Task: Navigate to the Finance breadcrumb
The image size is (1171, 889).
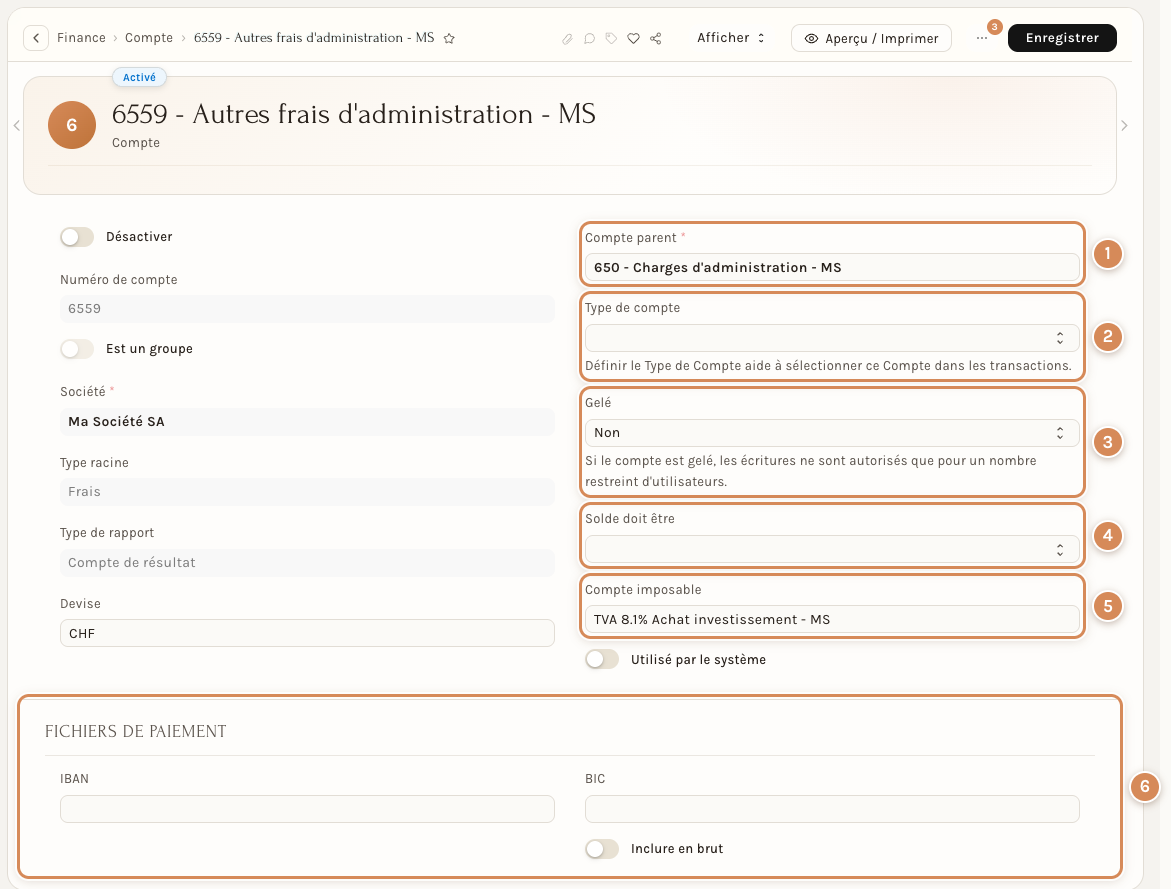Action: pyautogui.click(x=81, y=37)
